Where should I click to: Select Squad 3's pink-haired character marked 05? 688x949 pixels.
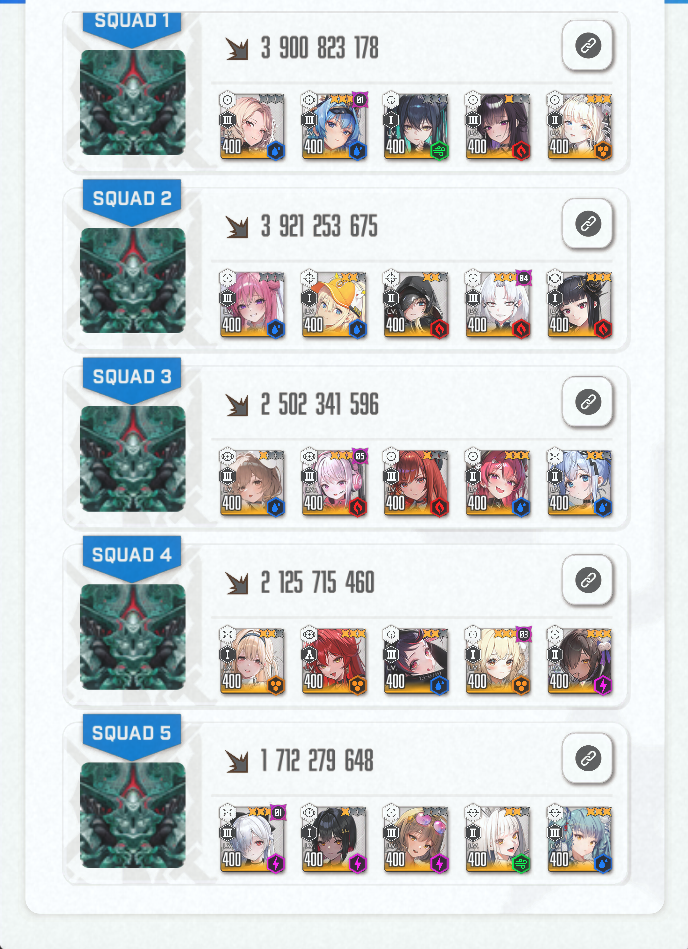click(335, 482)
